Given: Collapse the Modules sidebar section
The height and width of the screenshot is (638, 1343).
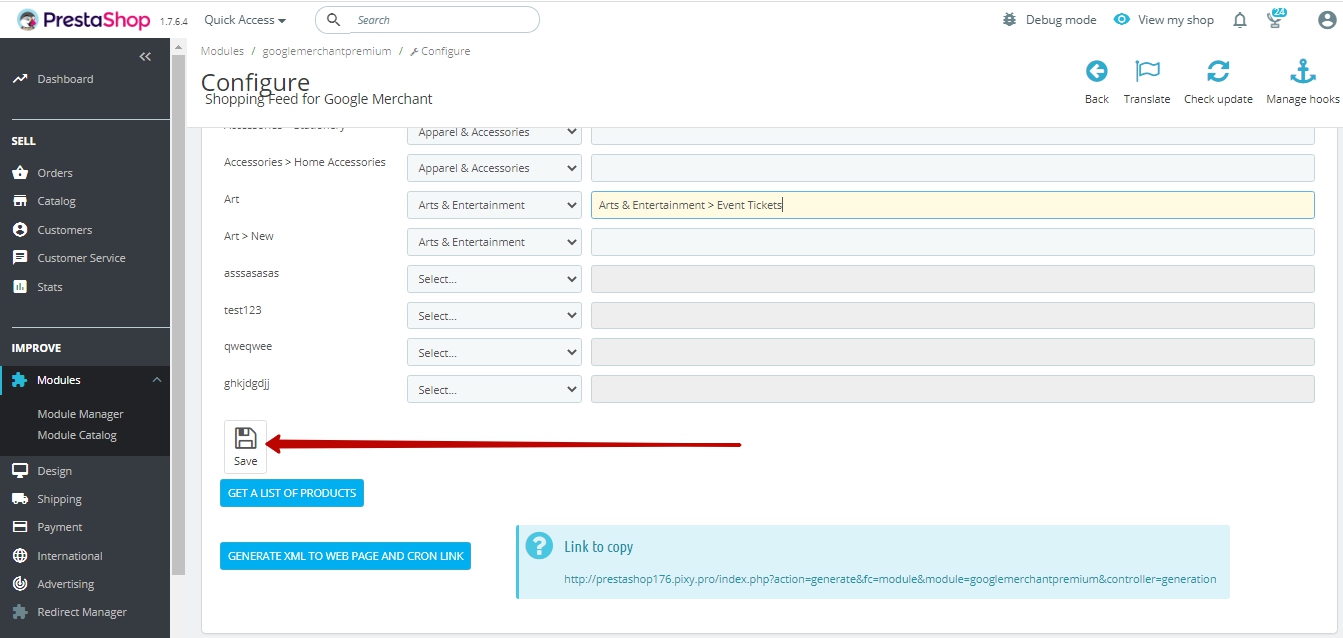Looking at the screenshot, I should pyautogui.click(x=157, y=380).
